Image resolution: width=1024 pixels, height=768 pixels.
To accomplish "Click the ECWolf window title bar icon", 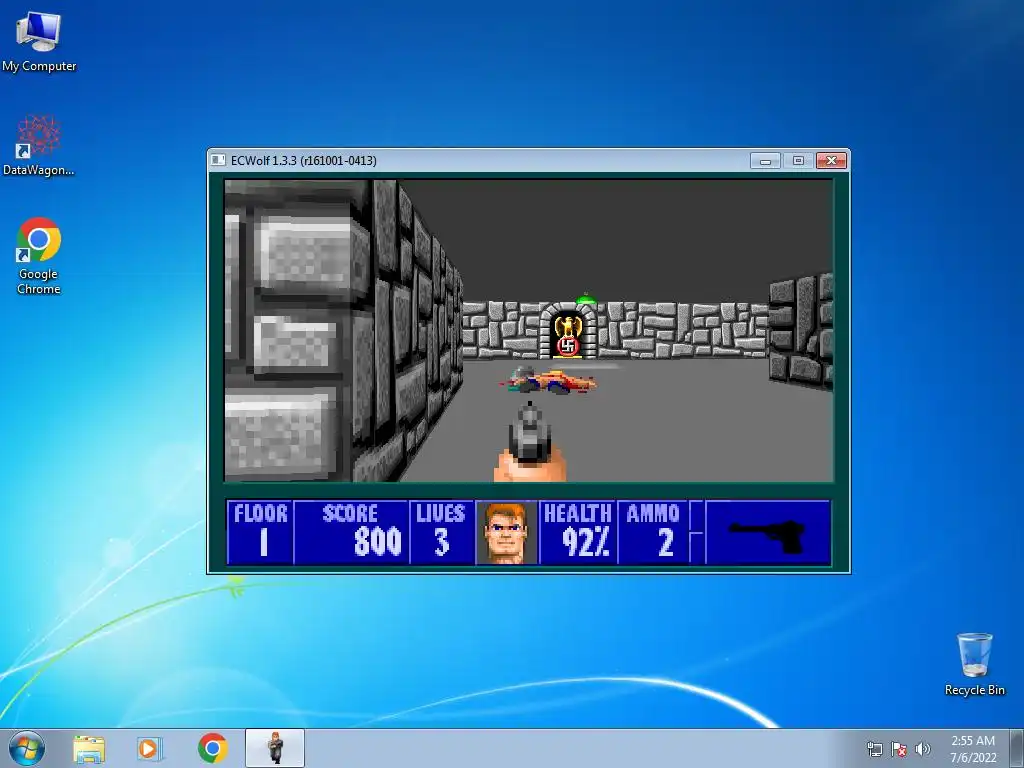I will [218, 160].
